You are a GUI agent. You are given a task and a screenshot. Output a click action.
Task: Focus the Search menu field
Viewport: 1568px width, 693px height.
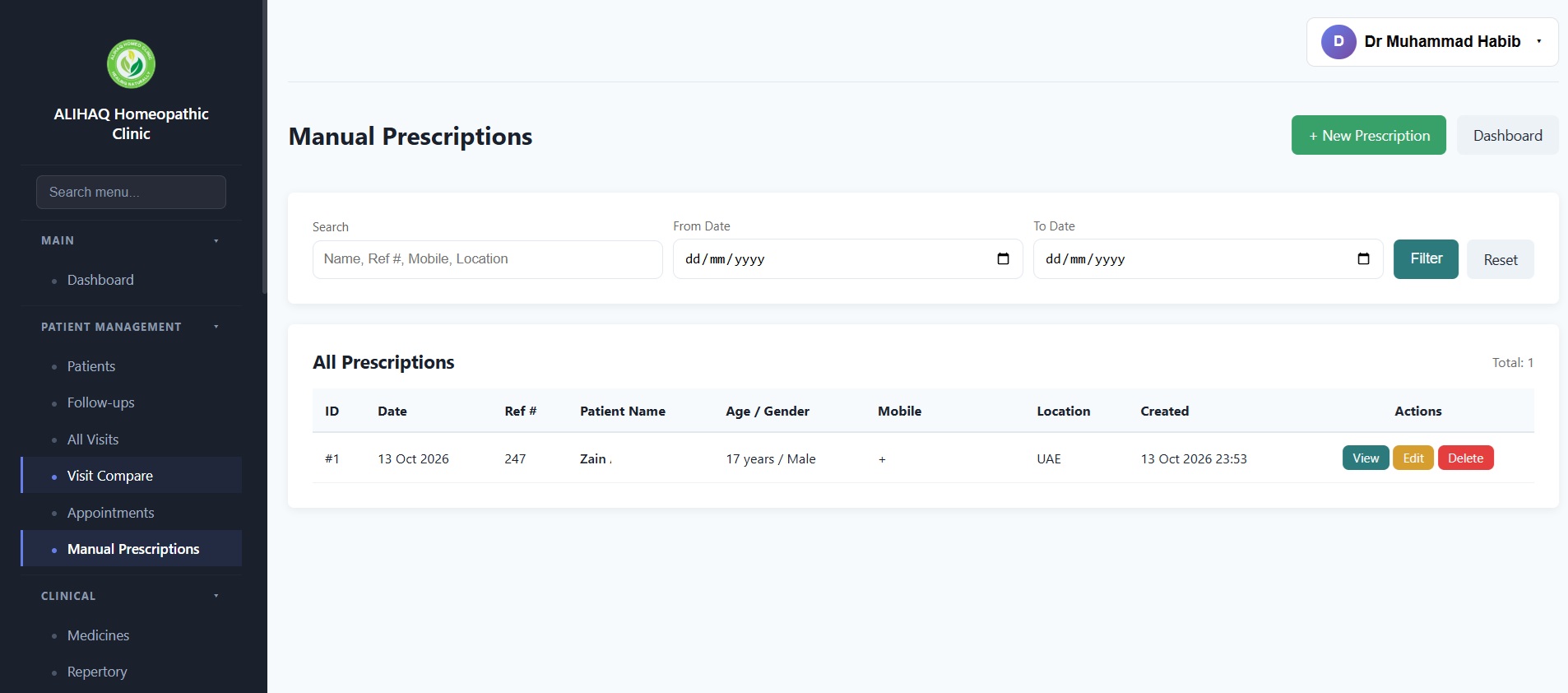click(131, 192)
